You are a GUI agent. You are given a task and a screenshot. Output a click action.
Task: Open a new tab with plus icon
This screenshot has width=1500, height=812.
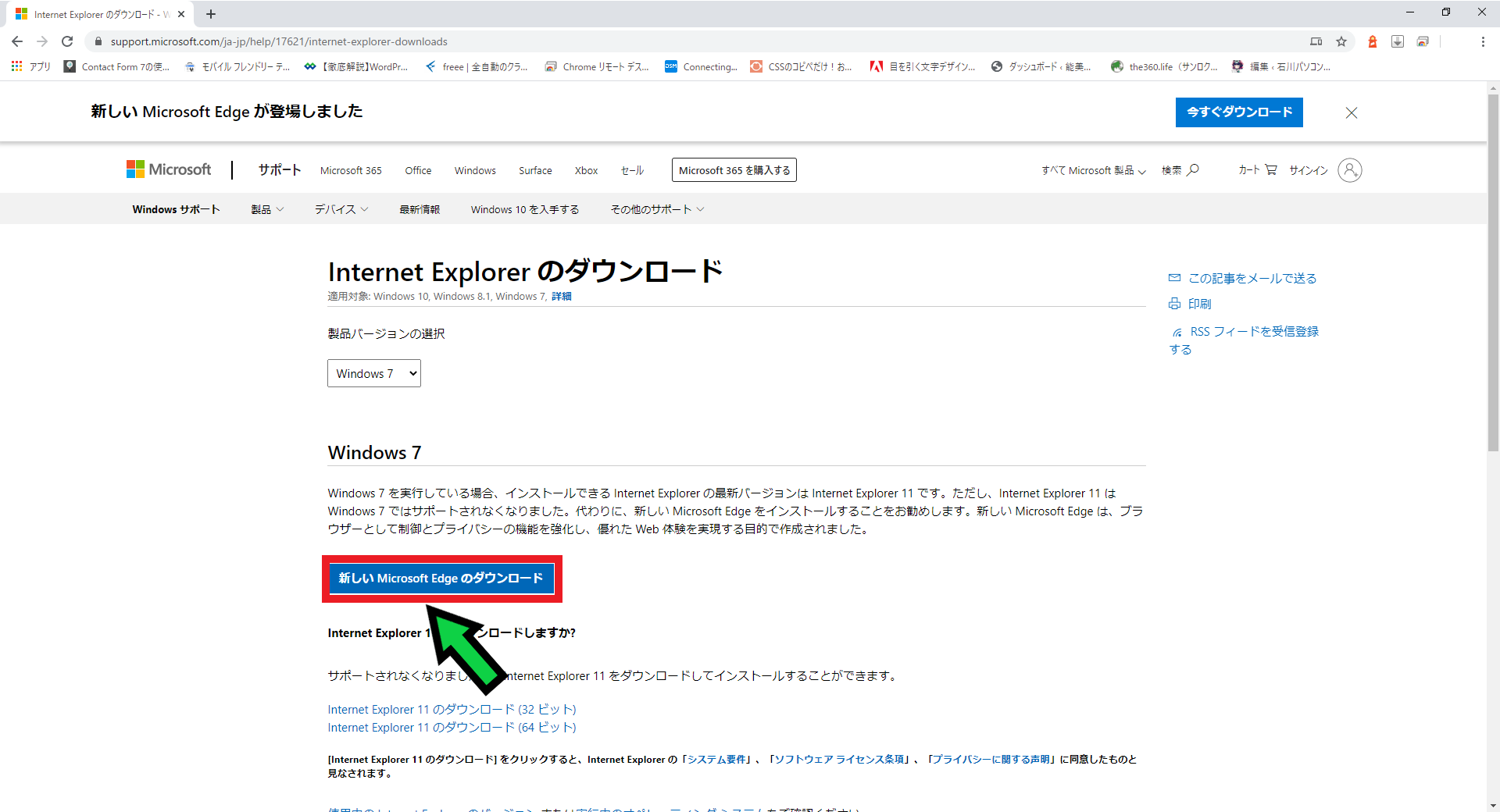pos(211,14)
